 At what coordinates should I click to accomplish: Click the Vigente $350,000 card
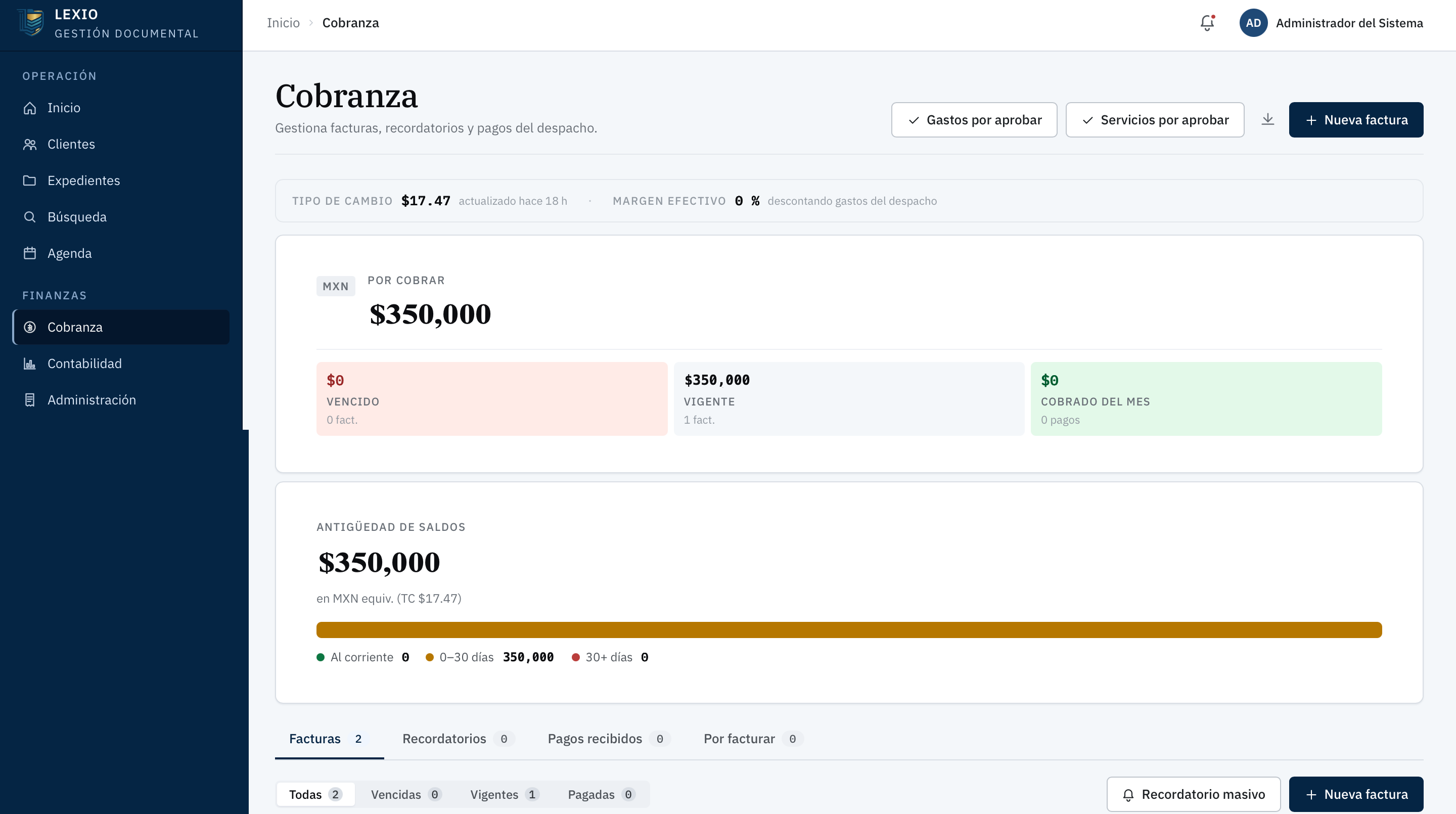pos(849,399)
